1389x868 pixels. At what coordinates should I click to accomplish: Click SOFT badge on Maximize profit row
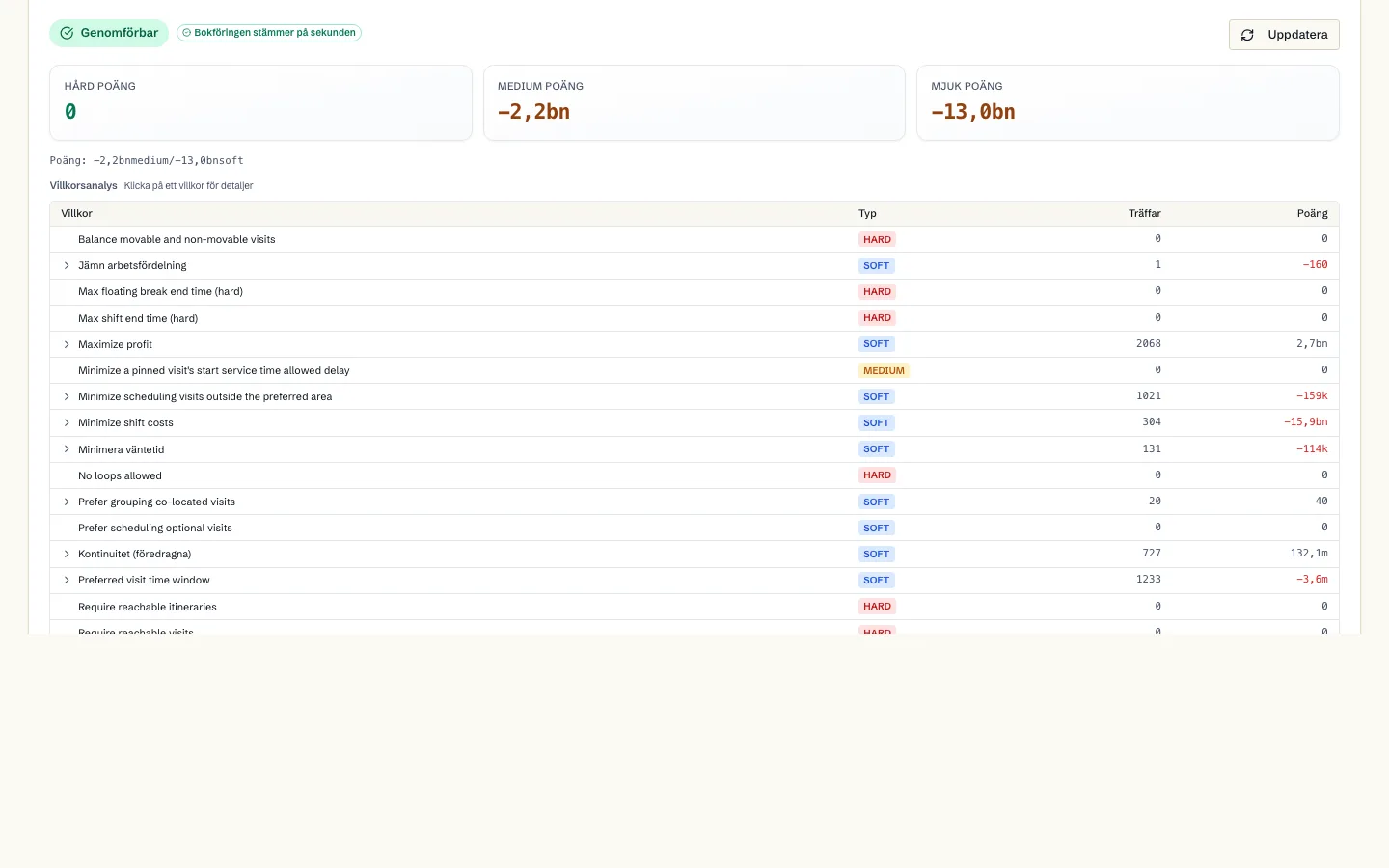point(877,344)
